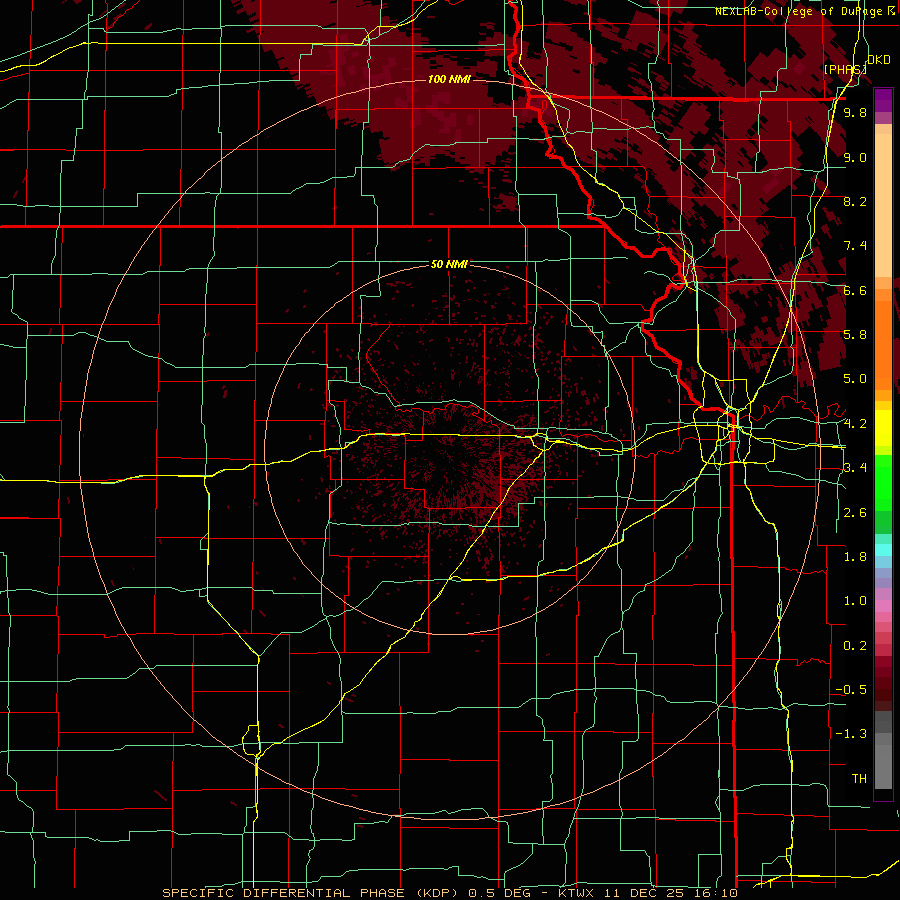Click the 7.4 value on the color scale

pos(855,246)
